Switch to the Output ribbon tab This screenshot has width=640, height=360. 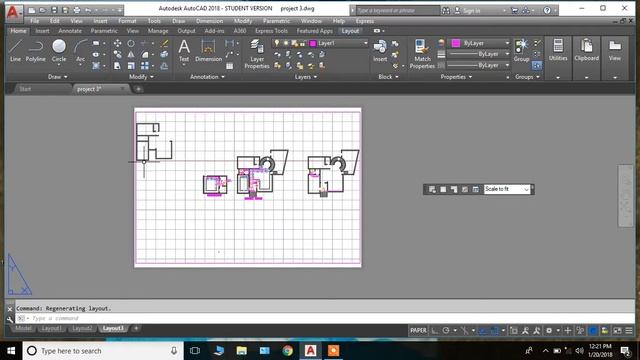186,31
